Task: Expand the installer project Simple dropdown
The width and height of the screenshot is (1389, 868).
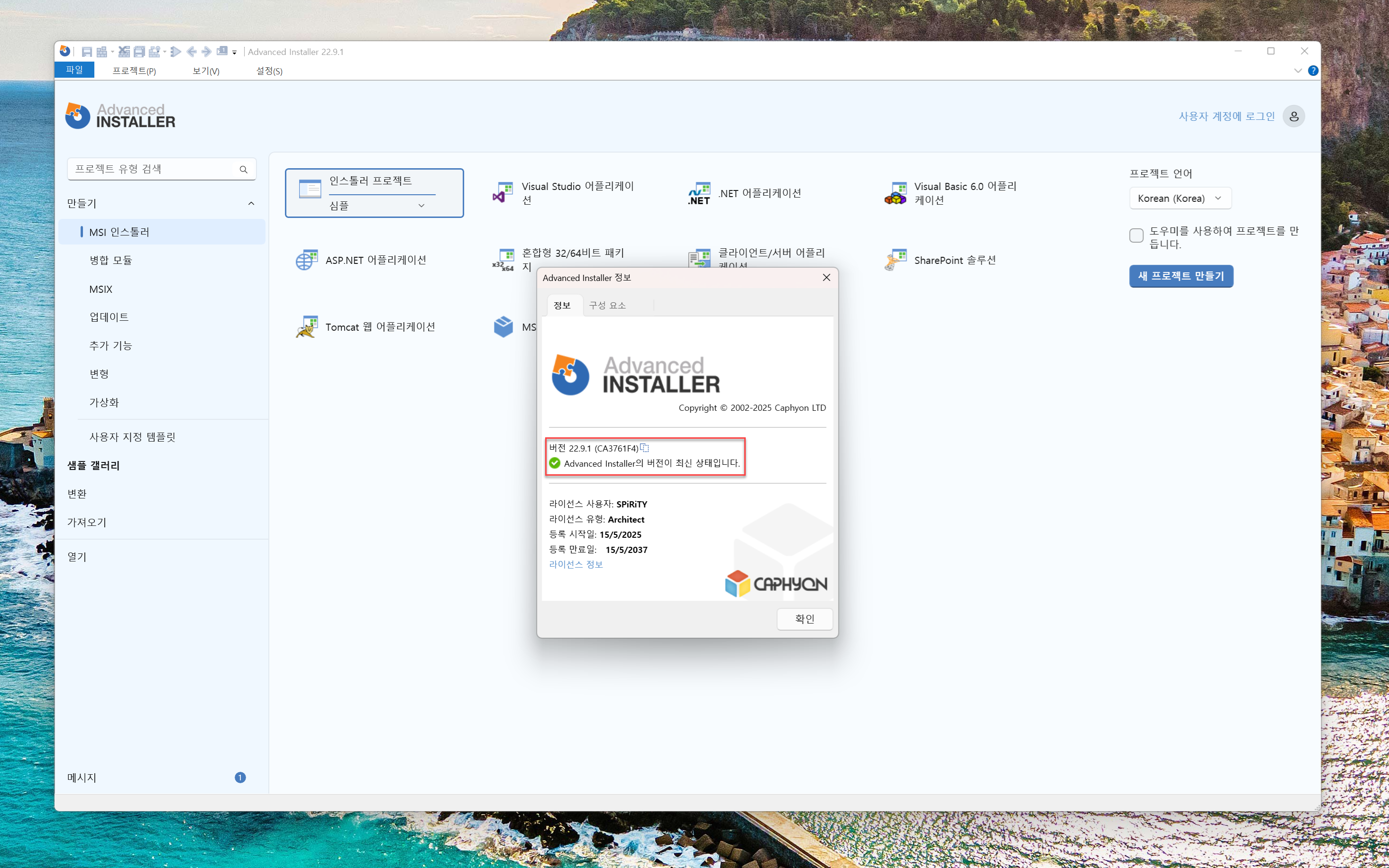Action: click(421, 206)
